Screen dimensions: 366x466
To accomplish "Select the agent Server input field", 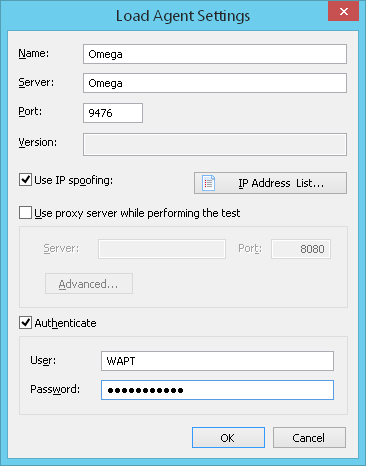I will (x=215, y=83).
